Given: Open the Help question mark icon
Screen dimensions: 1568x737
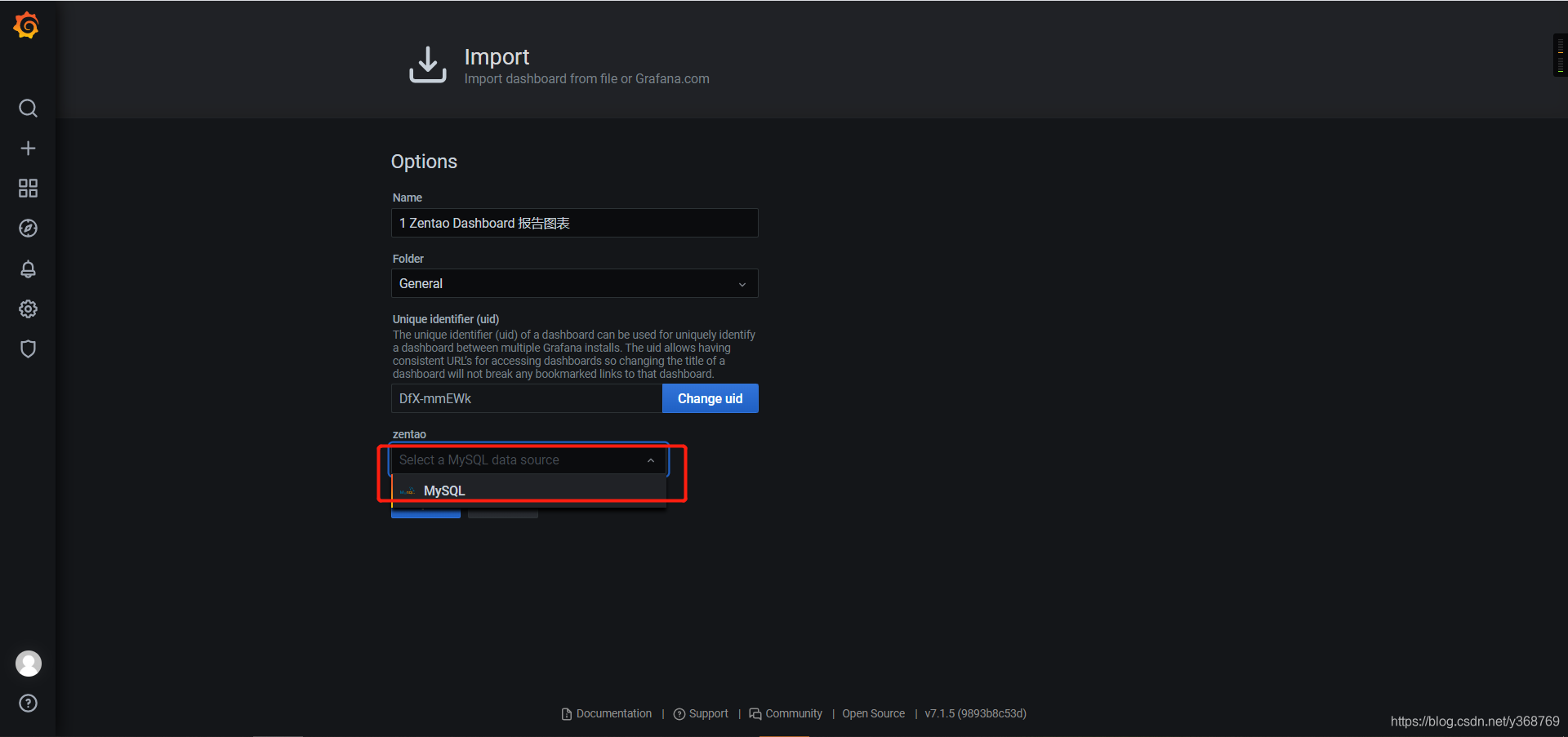Looking at the screenshot, I should click(28, 704).
